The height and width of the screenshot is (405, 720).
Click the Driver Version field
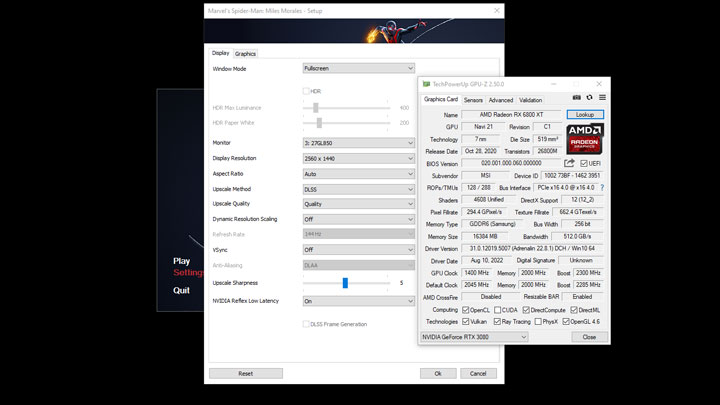[532, 248]
